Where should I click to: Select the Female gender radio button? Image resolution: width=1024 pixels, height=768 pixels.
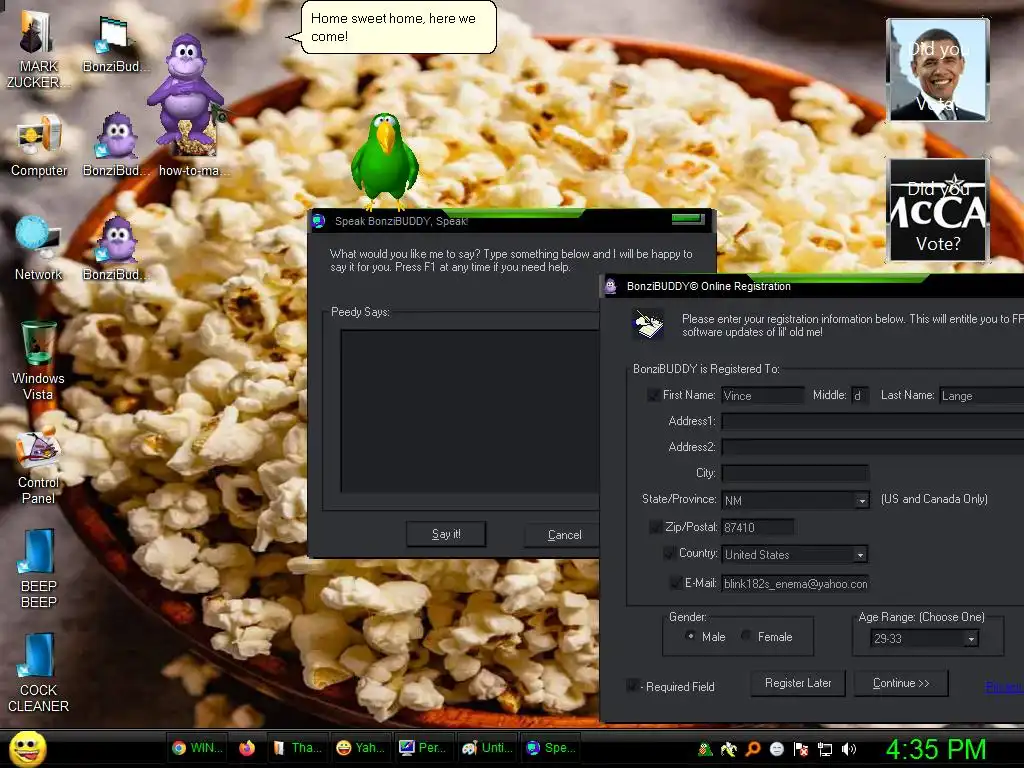[746, 636]
